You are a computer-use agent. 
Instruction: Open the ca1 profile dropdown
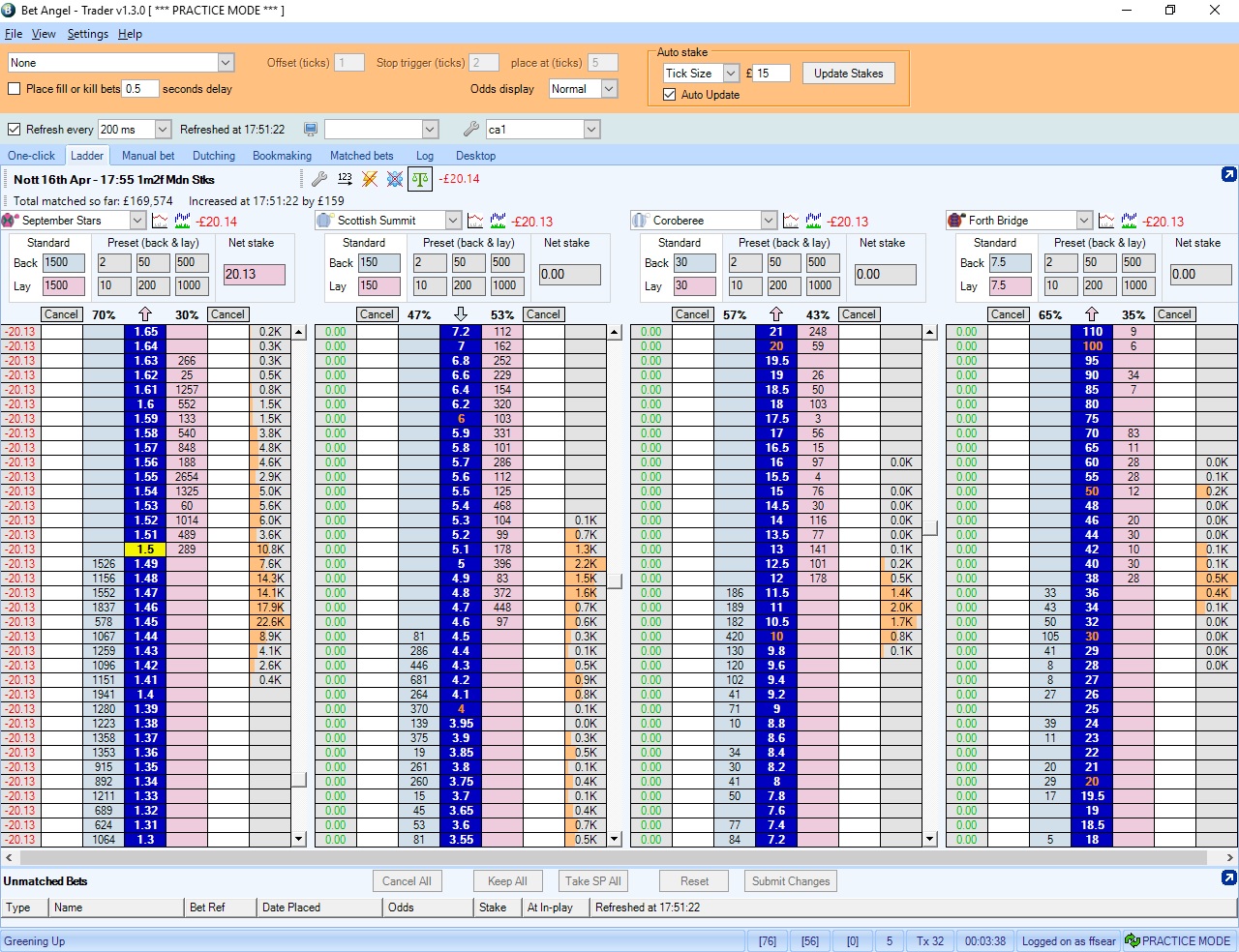coord(591,129)
